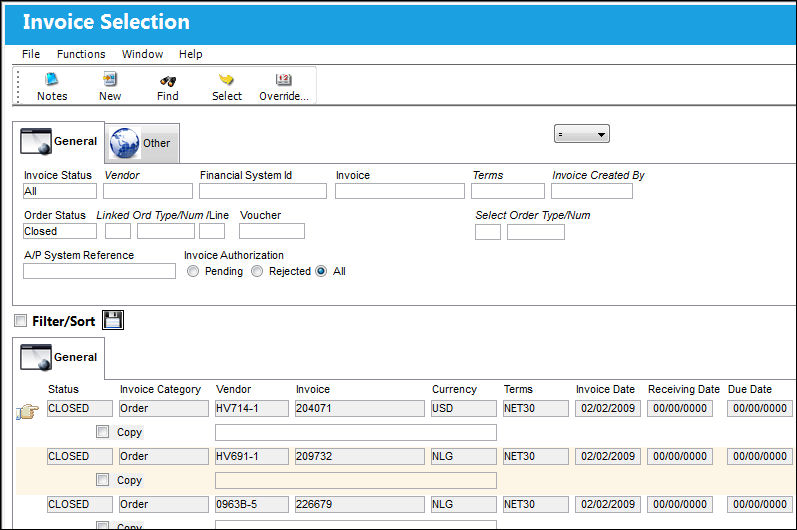Click the pointing hand row indicator icon

click(x=27, y=411)
